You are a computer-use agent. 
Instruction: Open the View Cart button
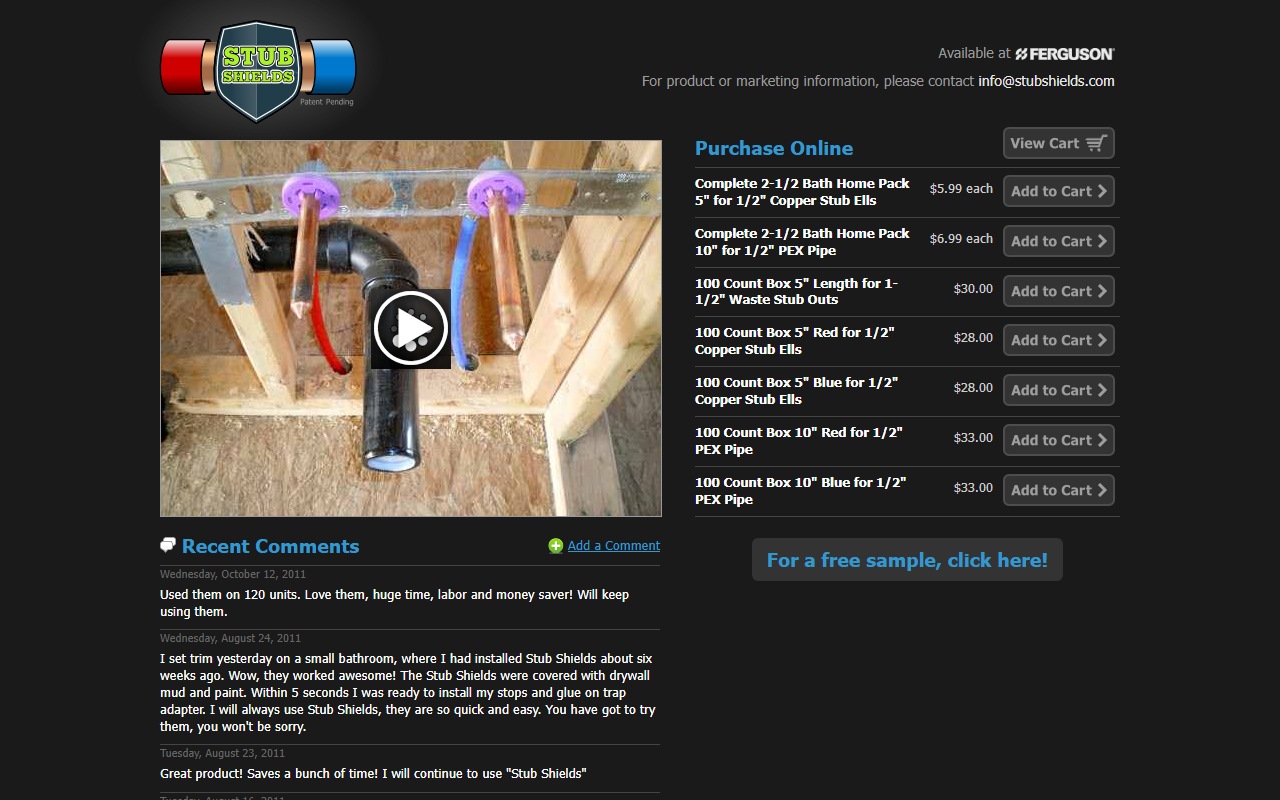click(1058, 143)
